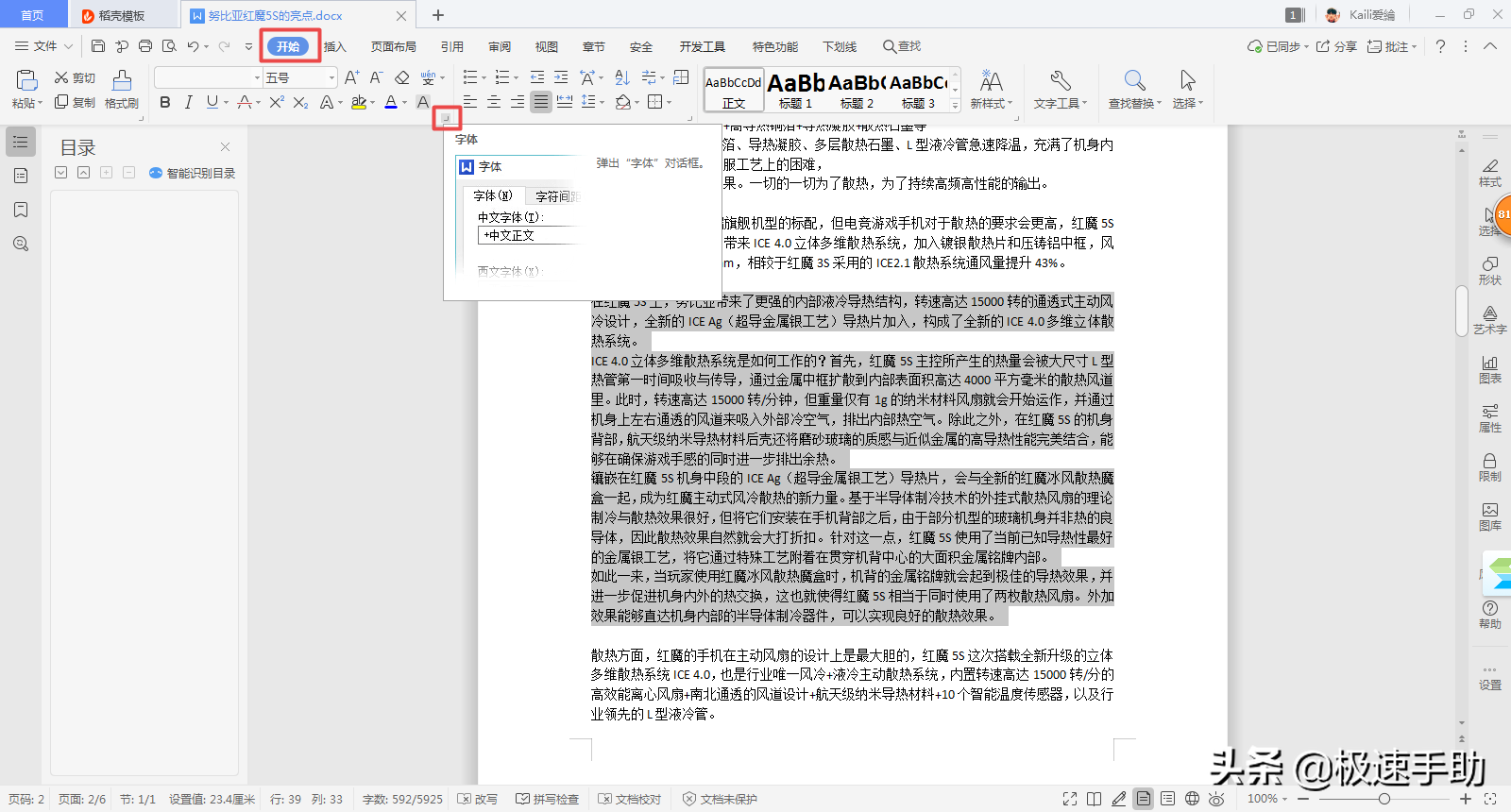Decrease font size with the A- icon
Viewport: 1511px width, 812px height.
(376, 77)
